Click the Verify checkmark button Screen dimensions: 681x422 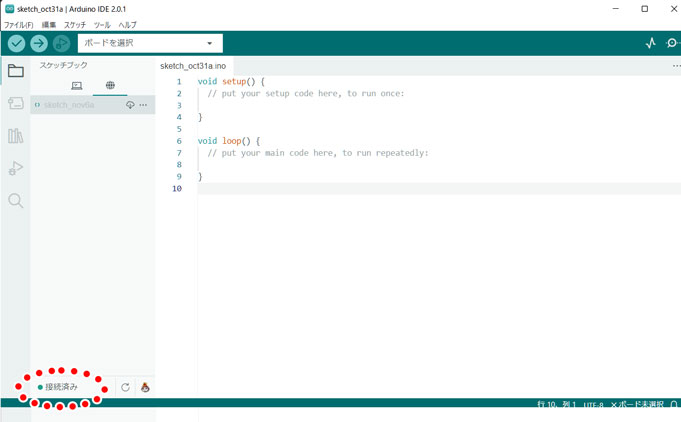tap(17, 43)
